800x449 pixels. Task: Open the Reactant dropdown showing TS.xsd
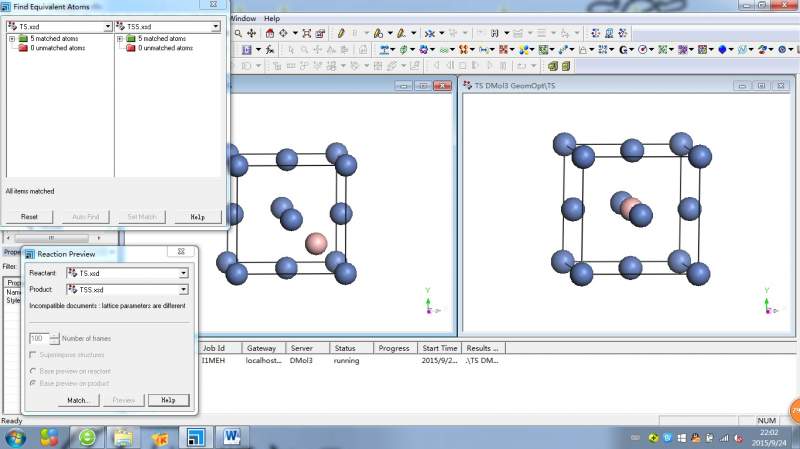[183, 273]
